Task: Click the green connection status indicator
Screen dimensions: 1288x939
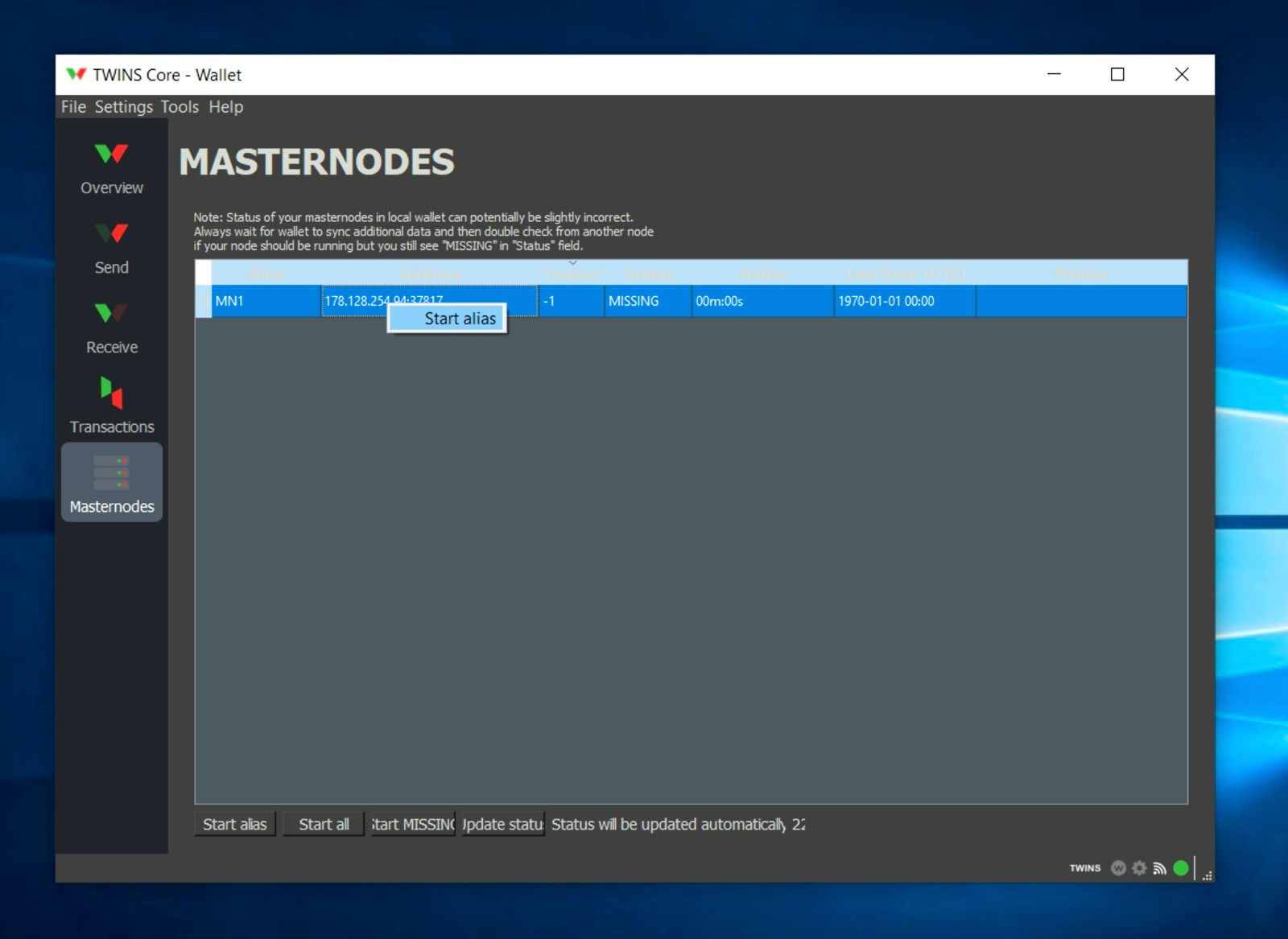Action: 1181,868
